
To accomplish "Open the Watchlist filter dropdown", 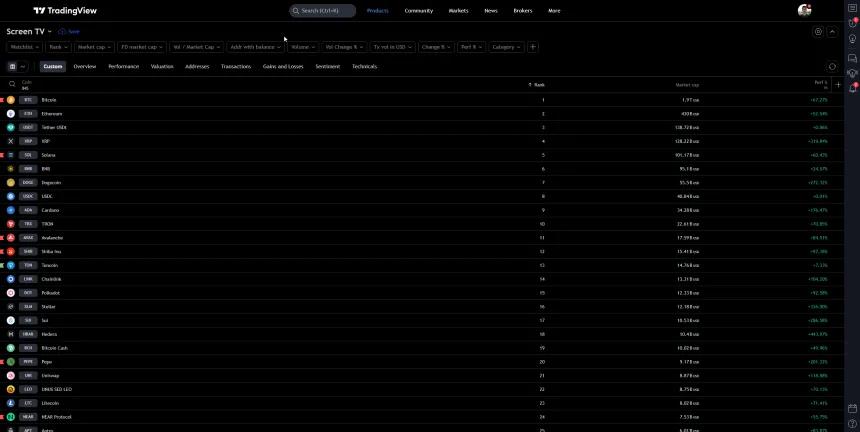I will coord(24,47).
